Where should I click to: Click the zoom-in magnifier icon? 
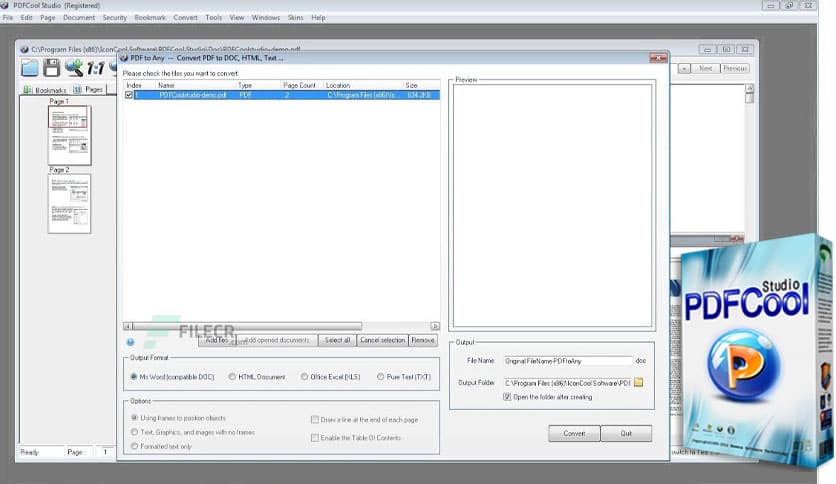[74, 68]
